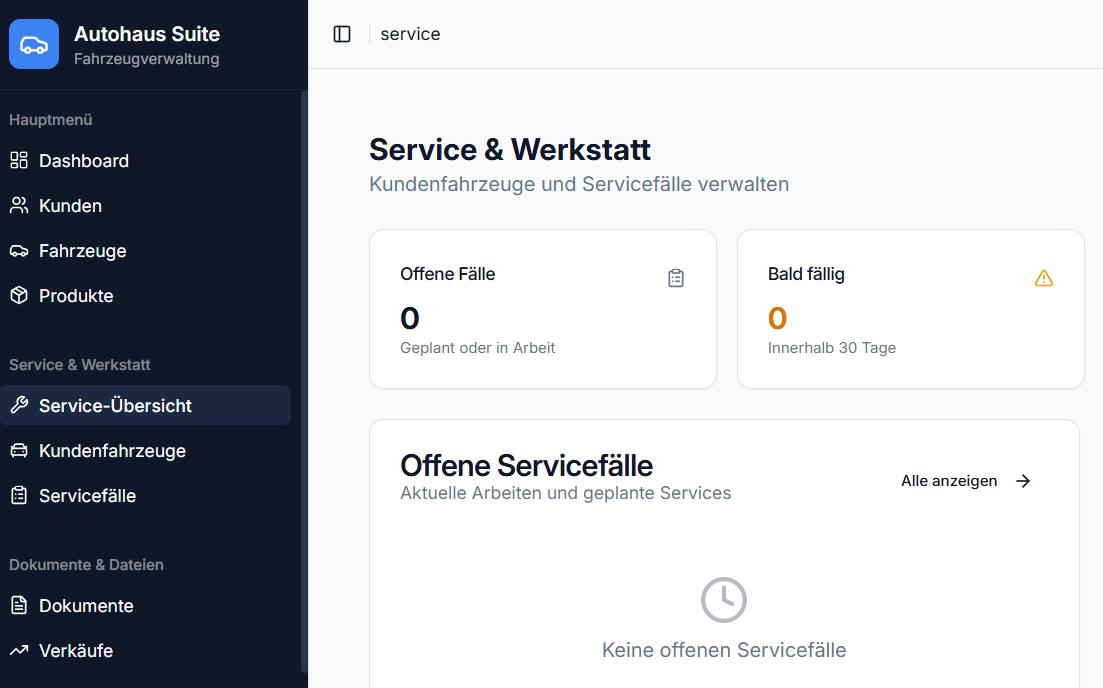1103x688 pixels.
Task: Click the Produkte package icon
Action: pyautogui.click(x=20, y=295)
